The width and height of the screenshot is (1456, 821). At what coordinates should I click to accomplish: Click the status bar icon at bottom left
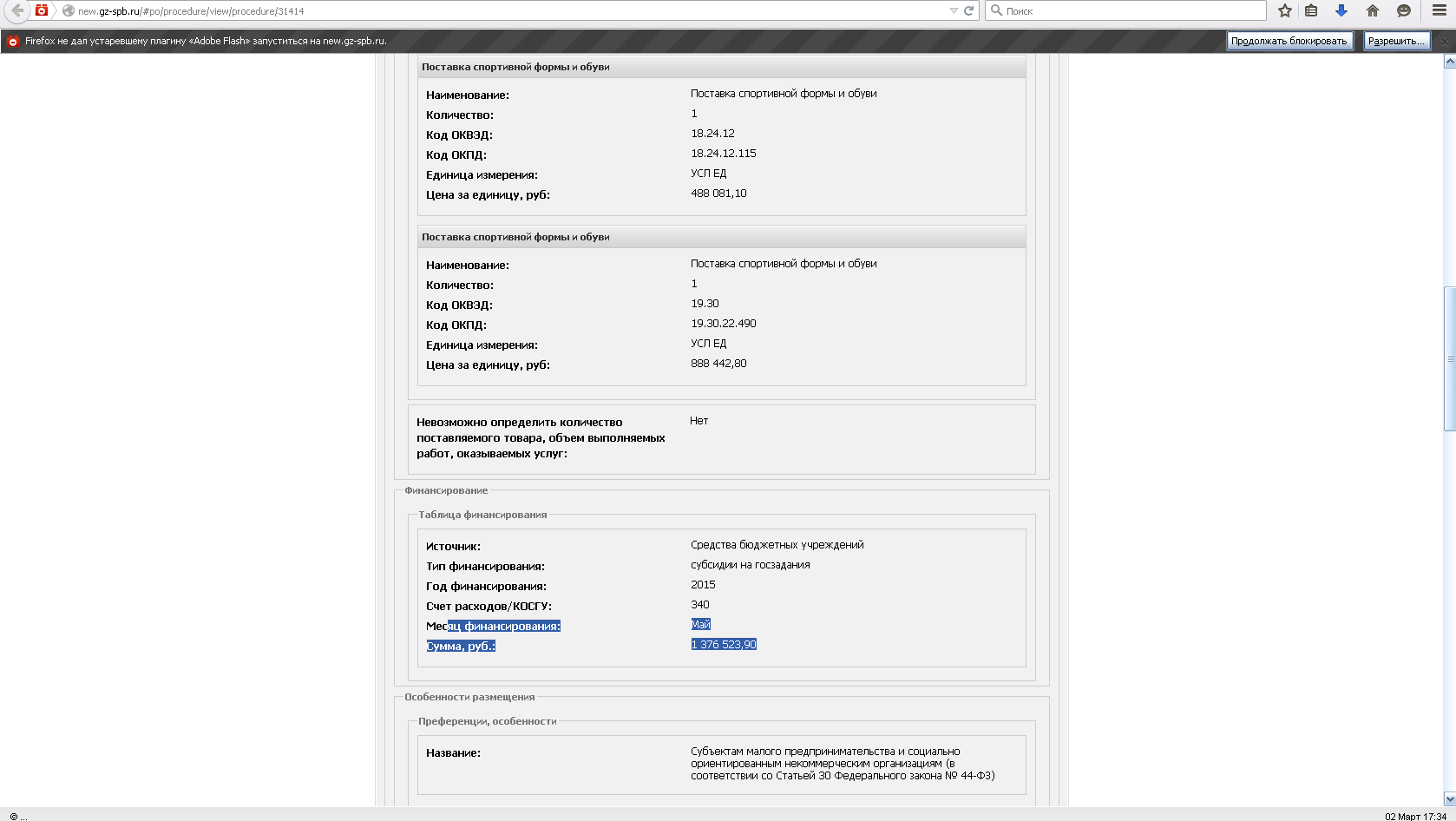tap(14, 816)
